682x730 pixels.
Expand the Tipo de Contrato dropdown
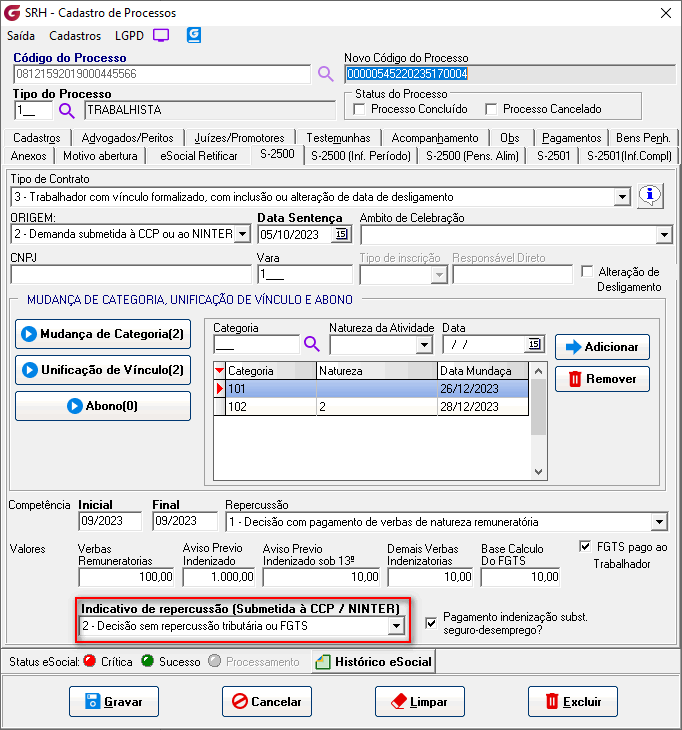[x=623, y=197]
